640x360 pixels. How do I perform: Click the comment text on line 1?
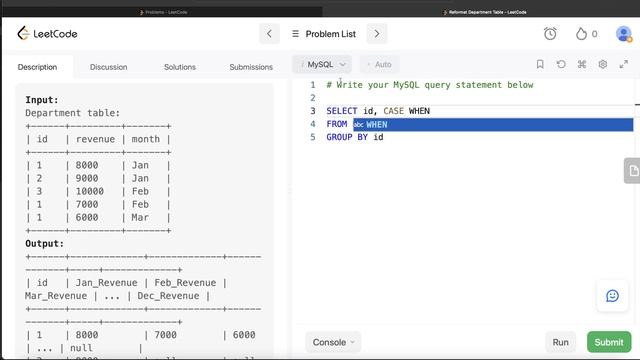(x=430, y=85)
